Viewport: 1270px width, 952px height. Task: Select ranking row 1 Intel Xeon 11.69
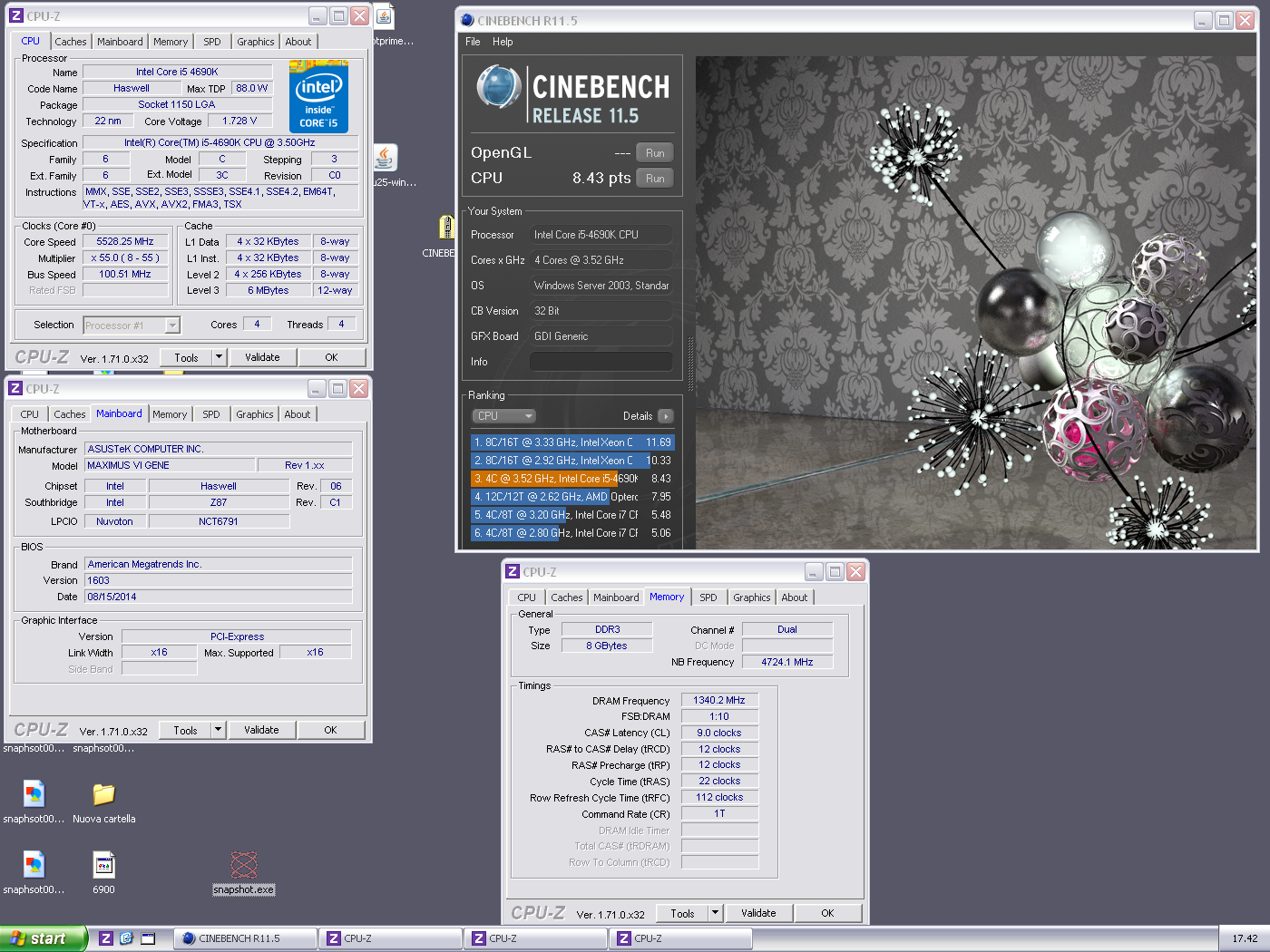[572, 442]
